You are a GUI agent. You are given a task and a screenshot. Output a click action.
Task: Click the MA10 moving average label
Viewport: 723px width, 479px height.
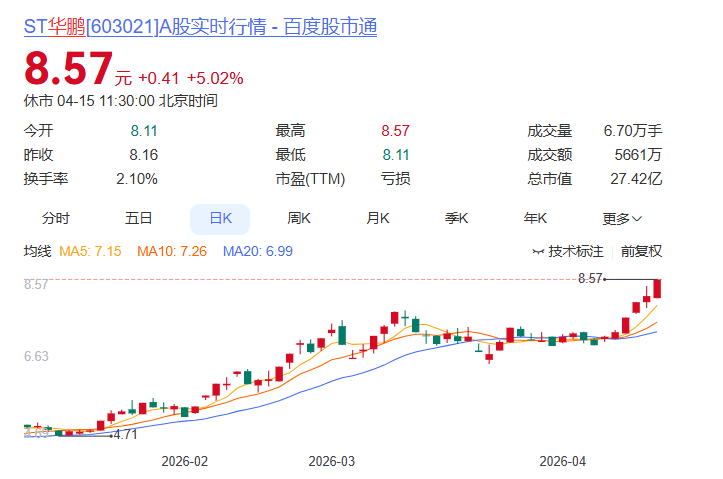(x=172, y=252)
